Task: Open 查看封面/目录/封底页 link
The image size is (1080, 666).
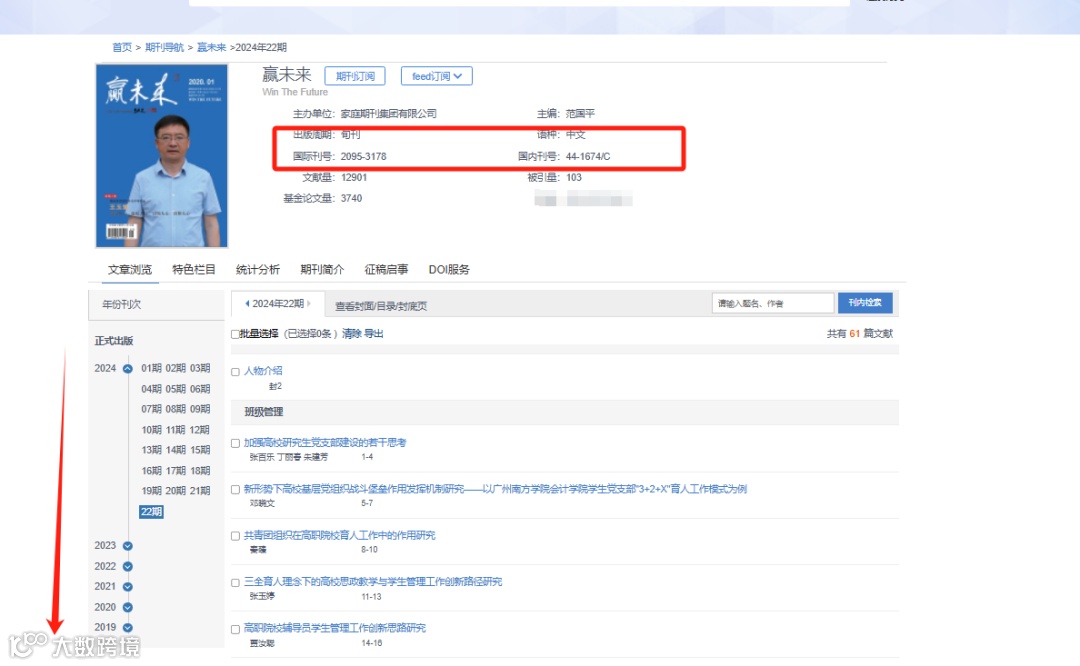Action: [381, 306]
